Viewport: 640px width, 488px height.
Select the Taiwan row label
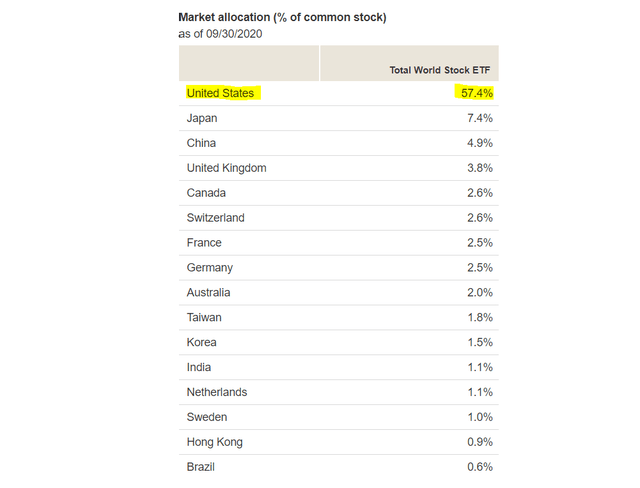coord(204,317)
